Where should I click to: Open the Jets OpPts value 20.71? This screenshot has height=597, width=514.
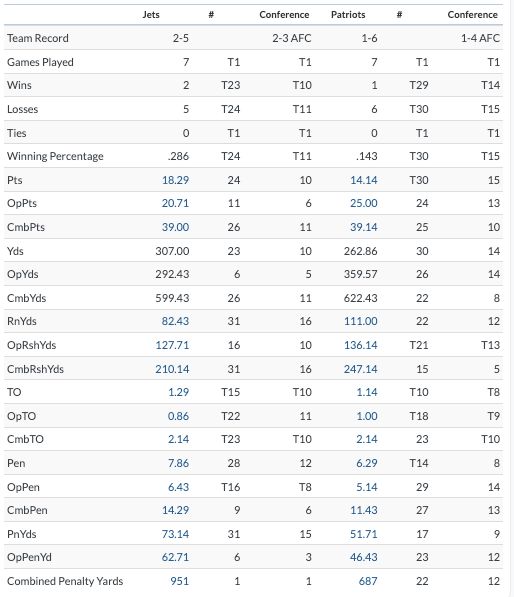pos(176,203)
